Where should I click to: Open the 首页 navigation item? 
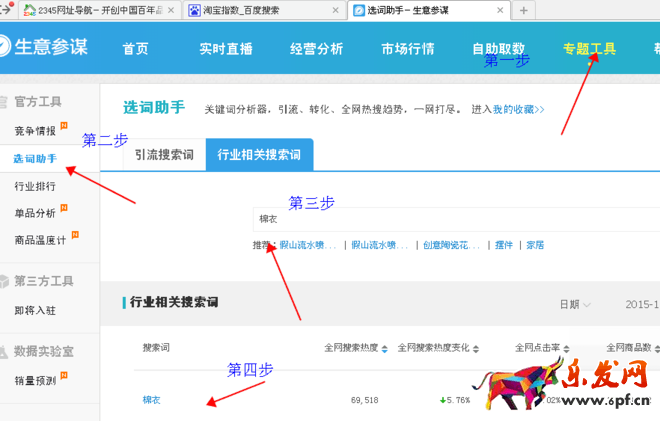(136, 49)
